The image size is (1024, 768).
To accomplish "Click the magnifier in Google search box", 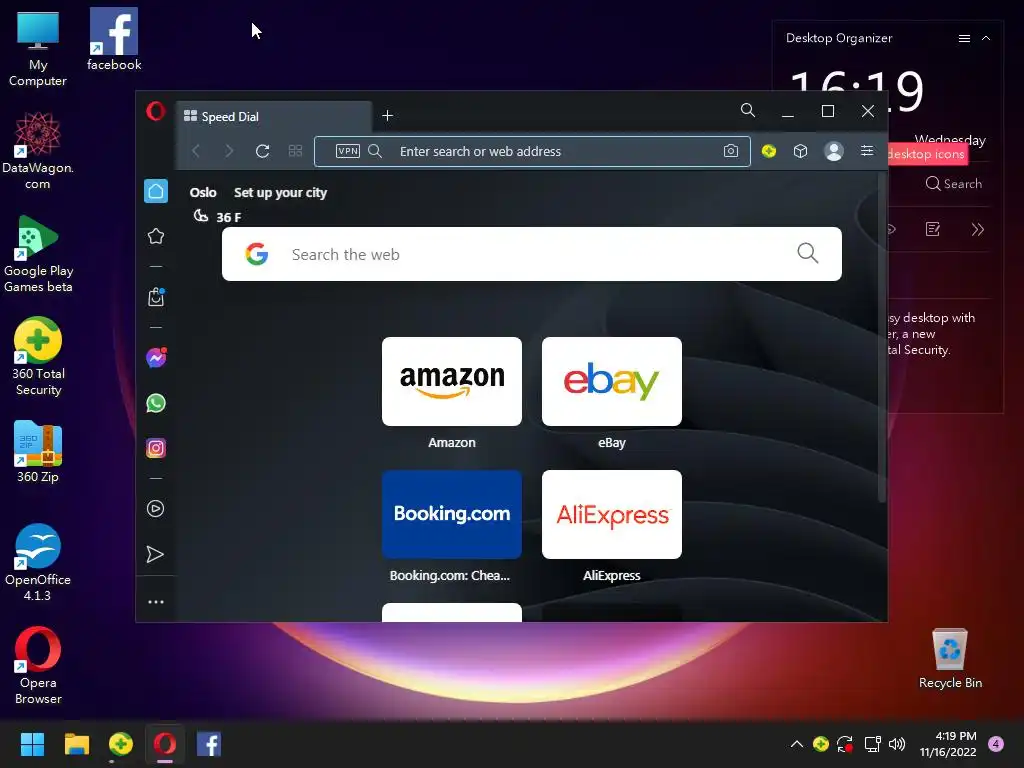I will pos(808,253).
